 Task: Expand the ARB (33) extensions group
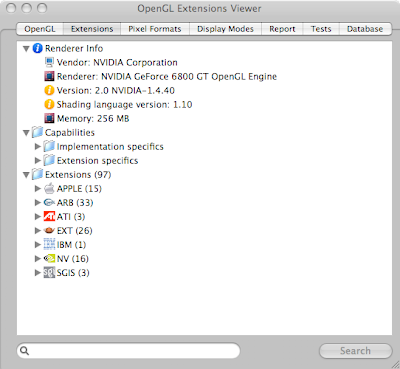(38, 202)
